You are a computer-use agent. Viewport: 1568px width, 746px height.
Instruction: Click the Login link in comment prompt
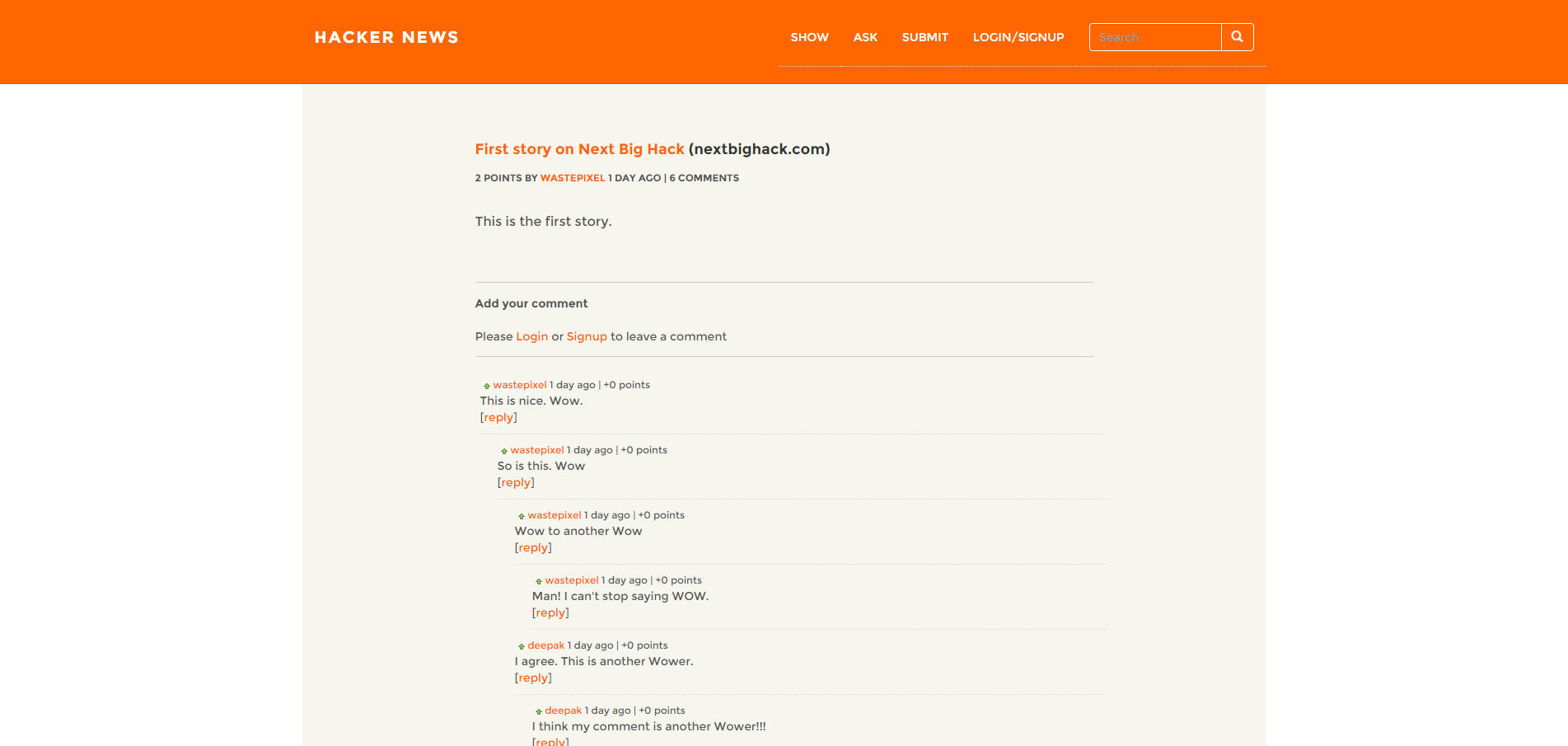(531, 336)
